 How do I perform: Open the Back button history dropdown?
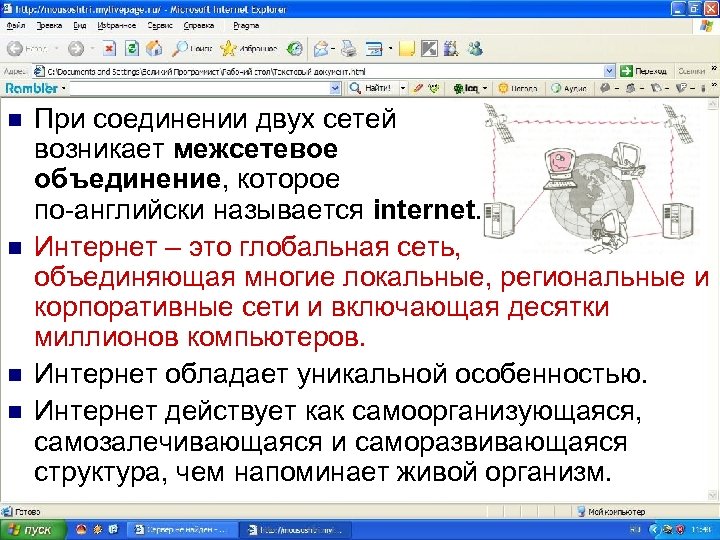point(56,48)
